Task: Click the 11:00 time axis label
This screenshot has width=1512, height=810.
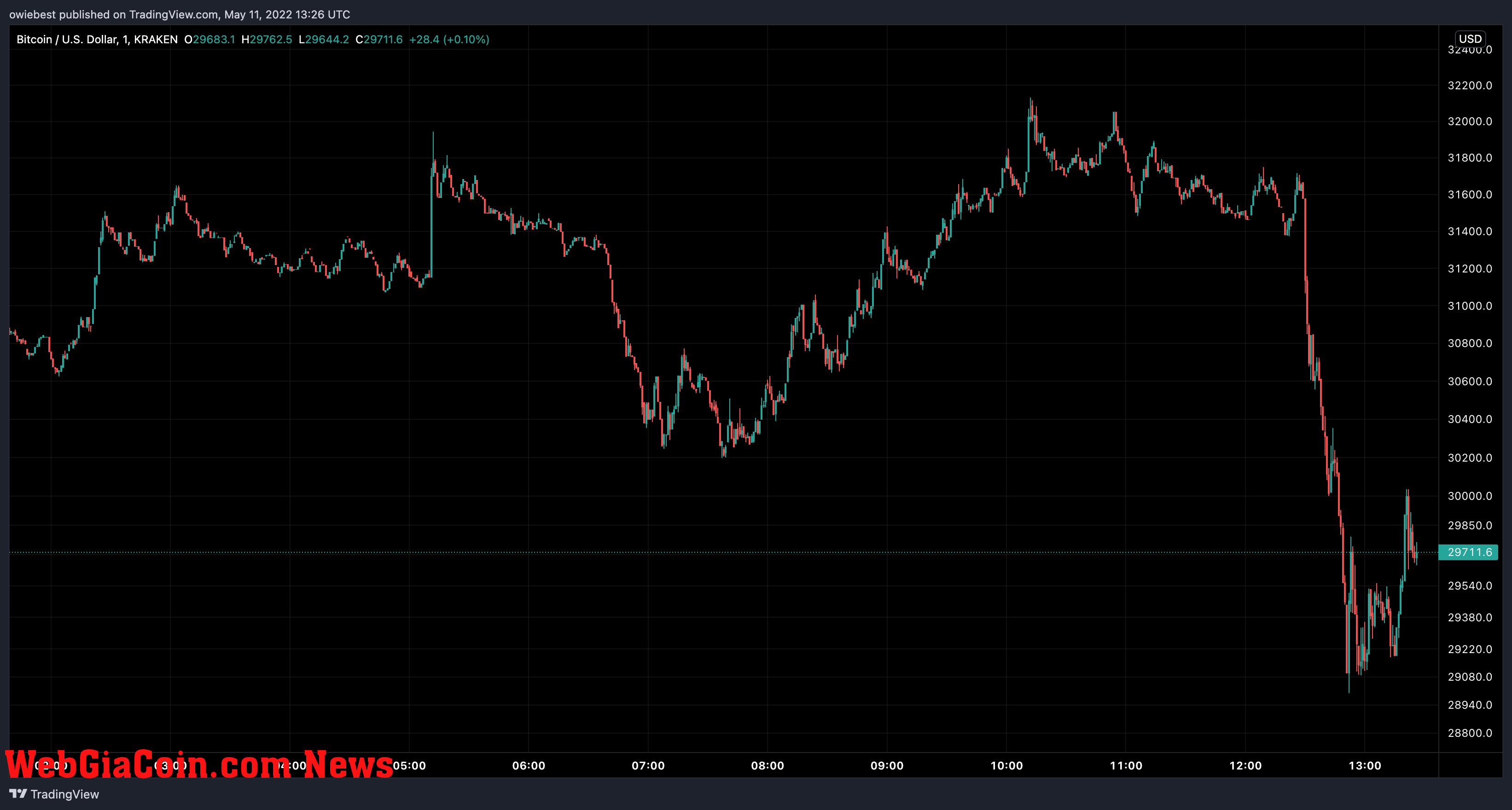Action: (1126, 765)
